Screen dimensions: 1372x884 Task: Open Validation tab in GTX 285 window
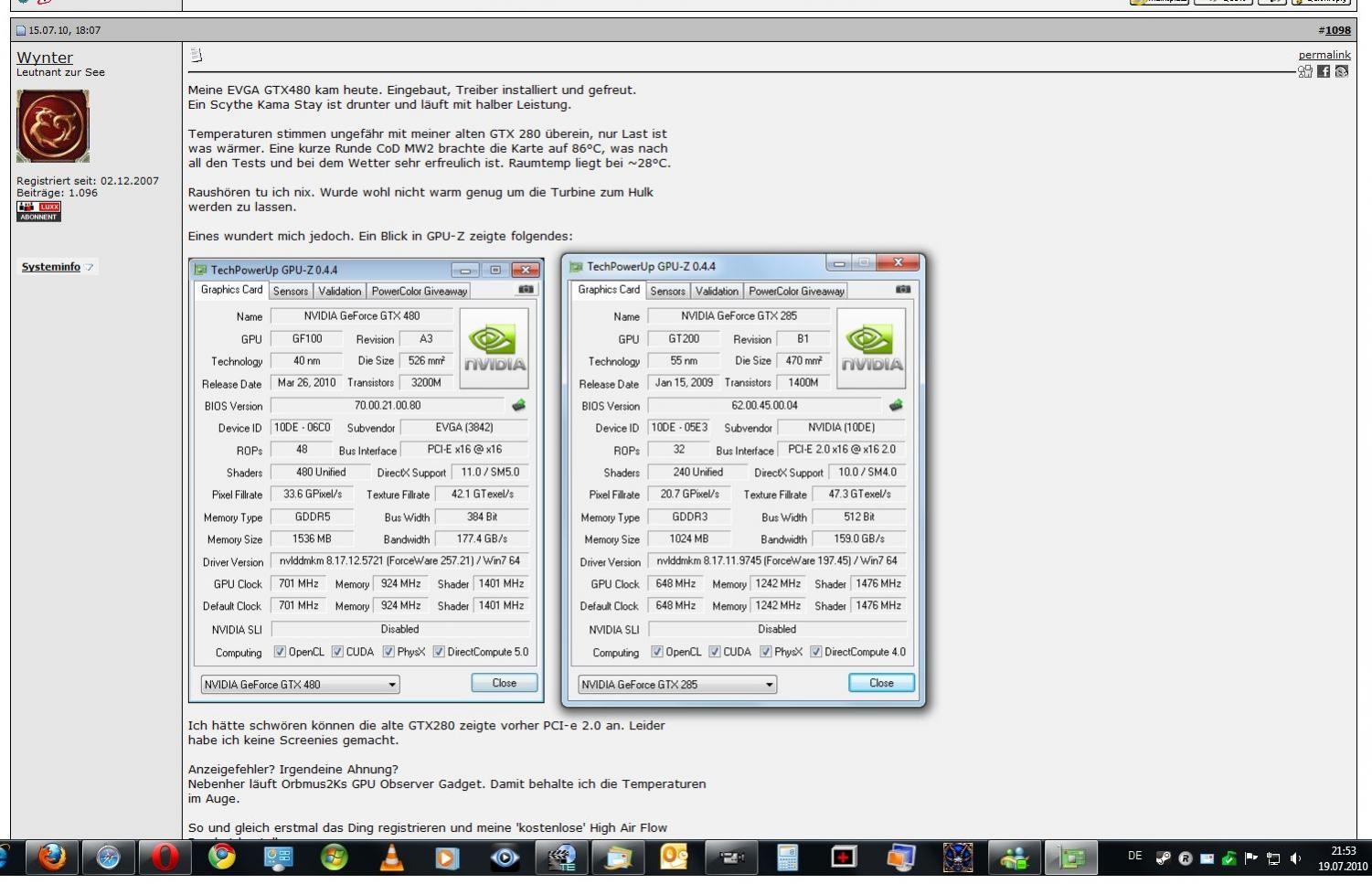tap(717, 291)
